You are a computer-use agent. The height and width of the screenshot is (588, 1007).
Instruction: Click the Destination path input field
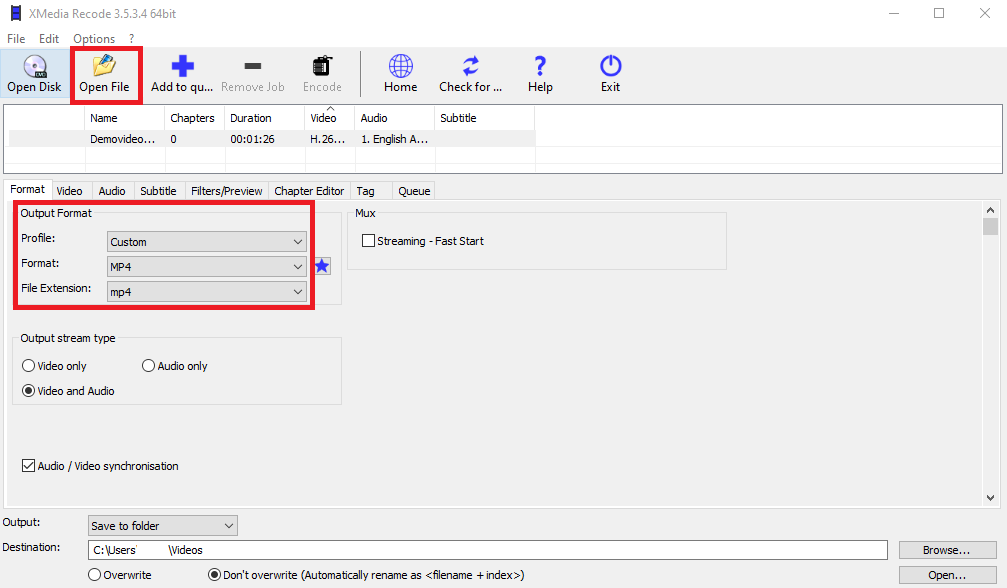click(x=487, y=550)
